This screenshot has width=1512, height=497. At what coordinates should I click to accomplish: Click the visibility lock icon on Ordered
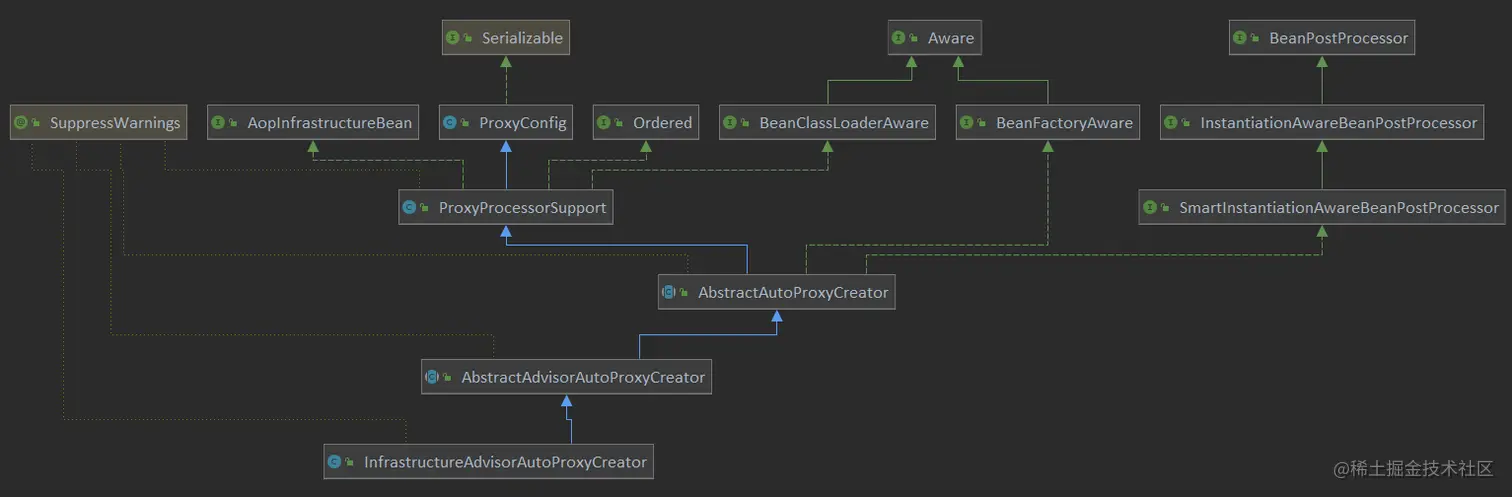coord(619,123)
